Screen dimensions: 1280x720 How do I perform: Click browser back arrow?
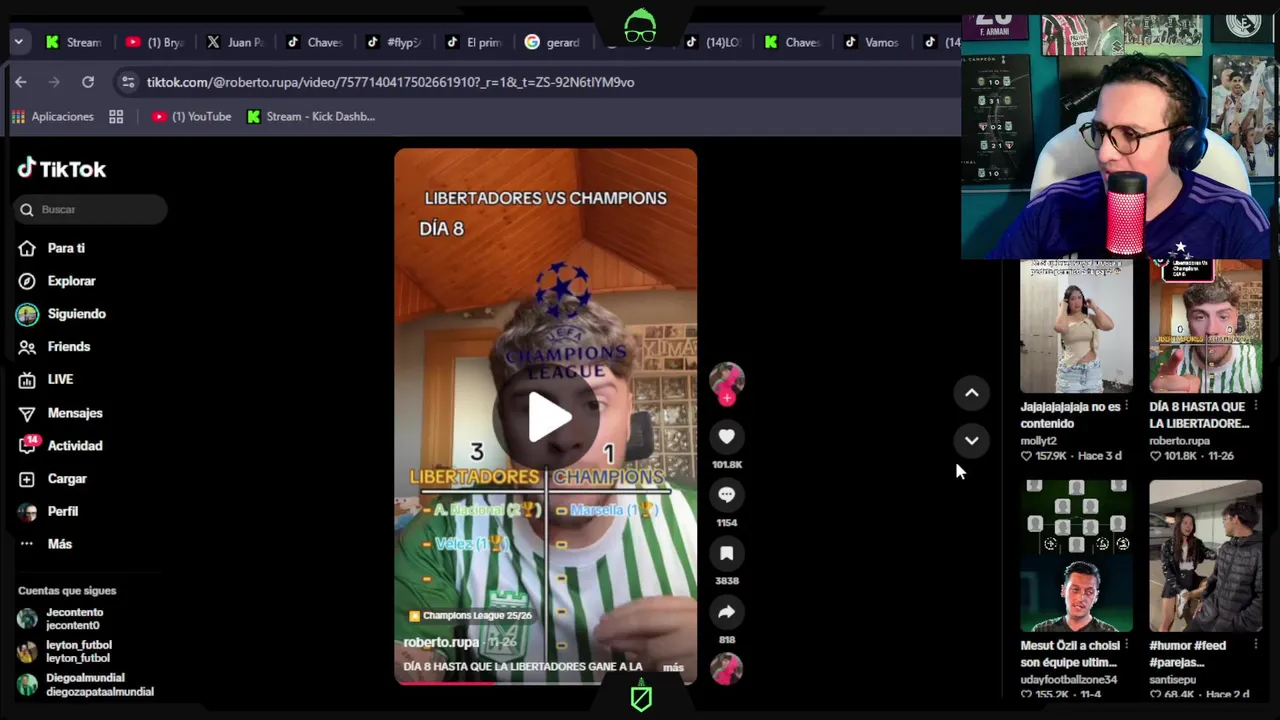(21, 82)
